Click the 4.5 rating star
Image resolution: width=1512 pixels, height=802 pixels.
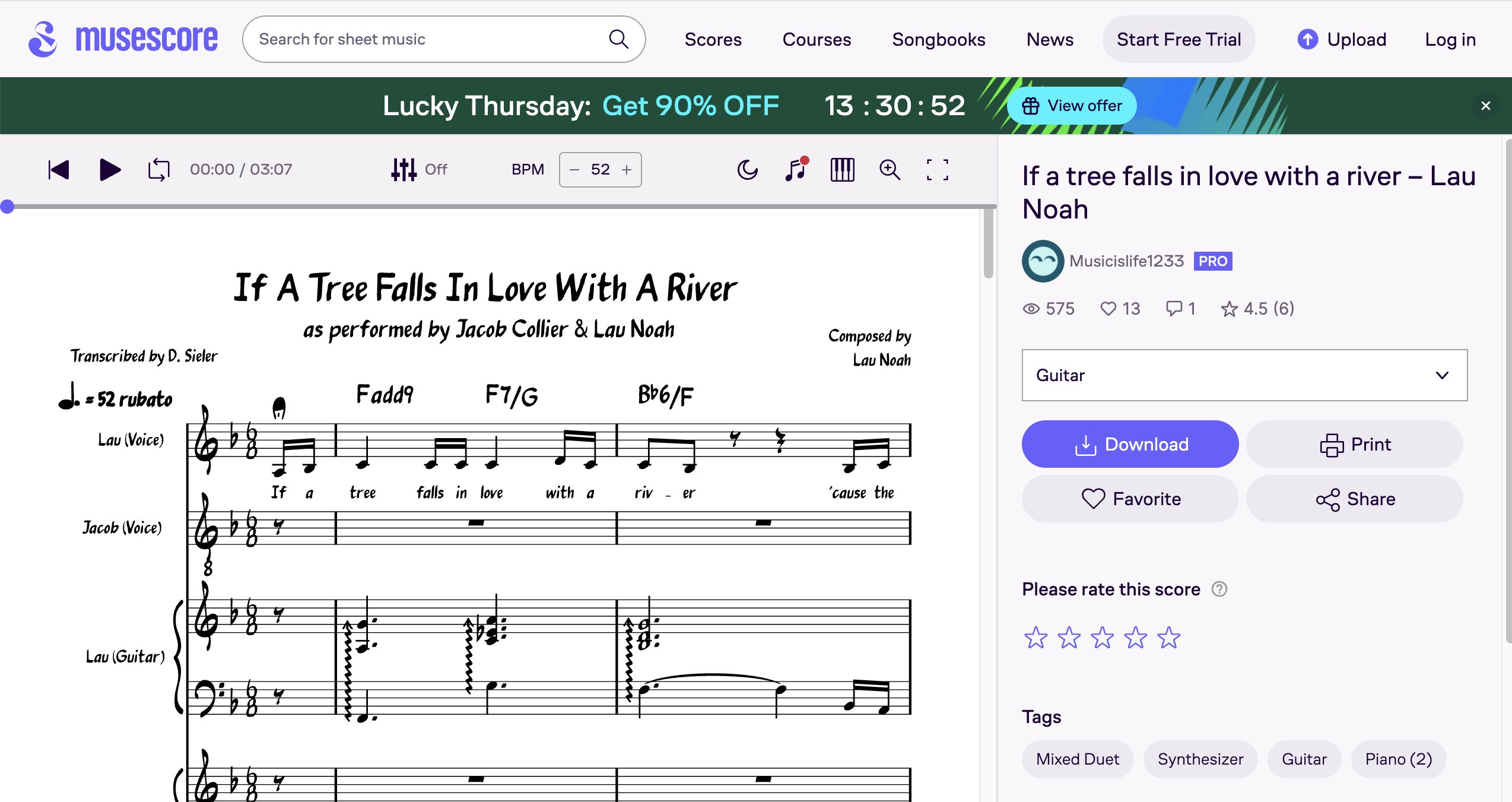tap(1229, 309)
